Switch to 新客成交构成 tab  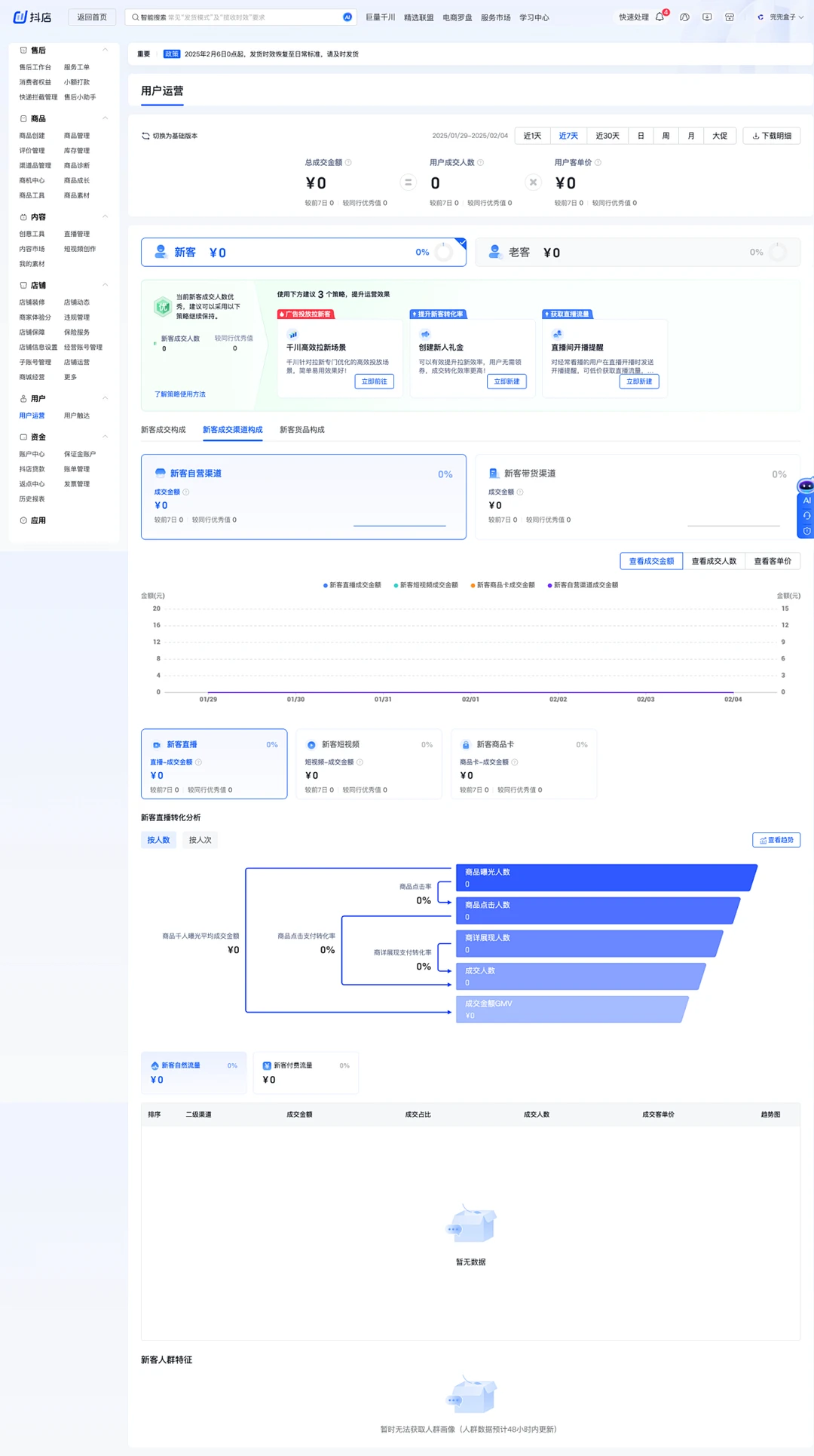point(163,430)
